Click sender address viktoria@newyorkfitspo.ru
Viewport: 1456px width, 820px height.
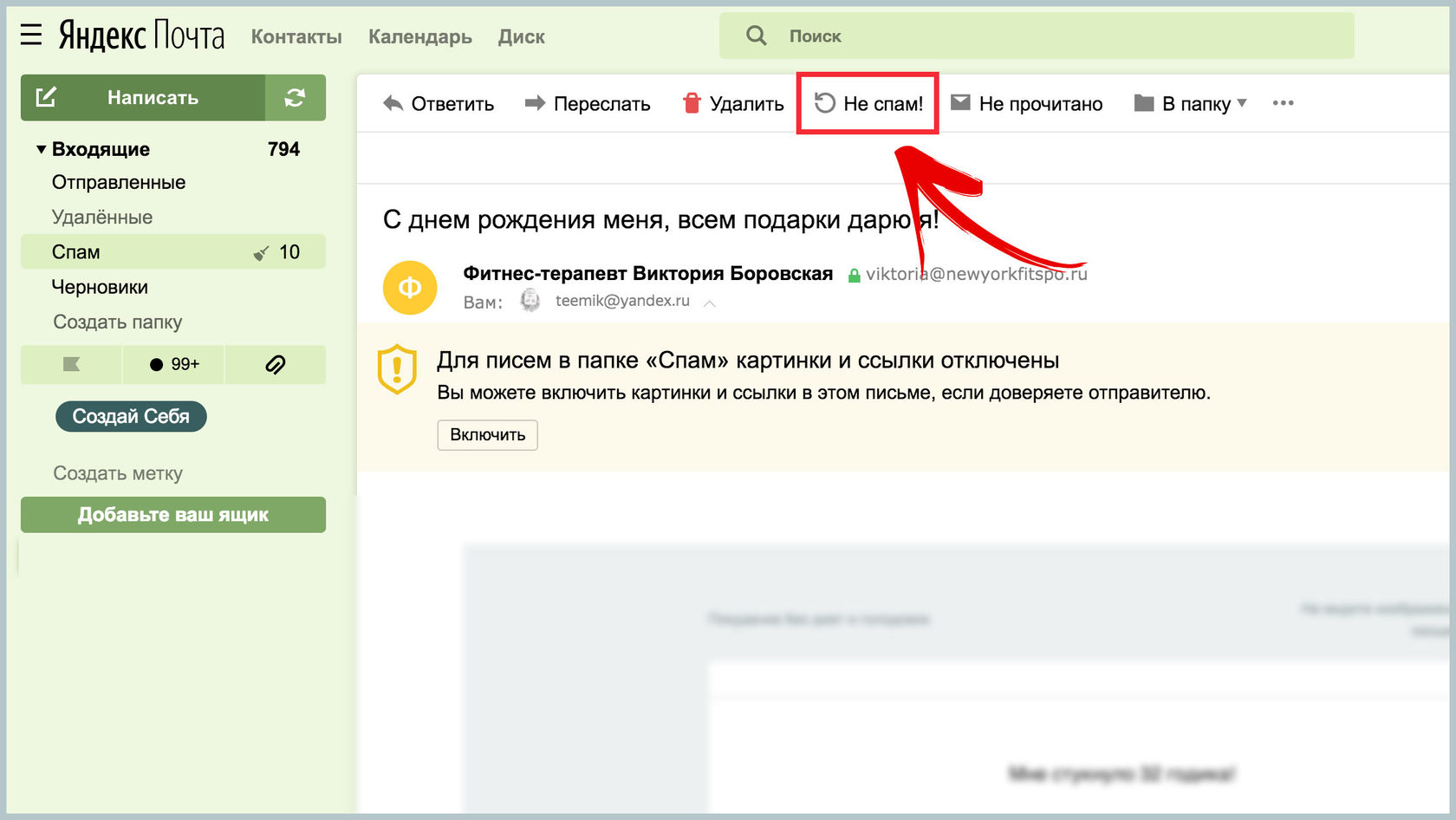[x=977, y=274]
